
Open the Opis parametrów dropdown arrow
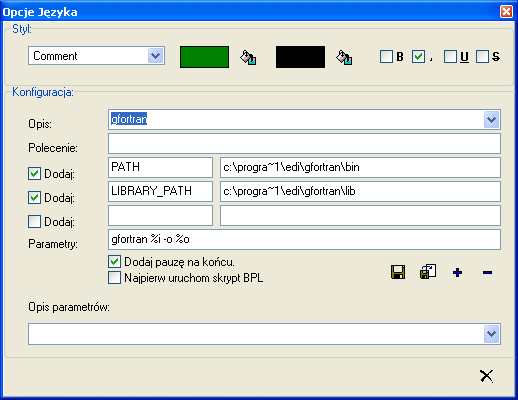pos(491,334)
